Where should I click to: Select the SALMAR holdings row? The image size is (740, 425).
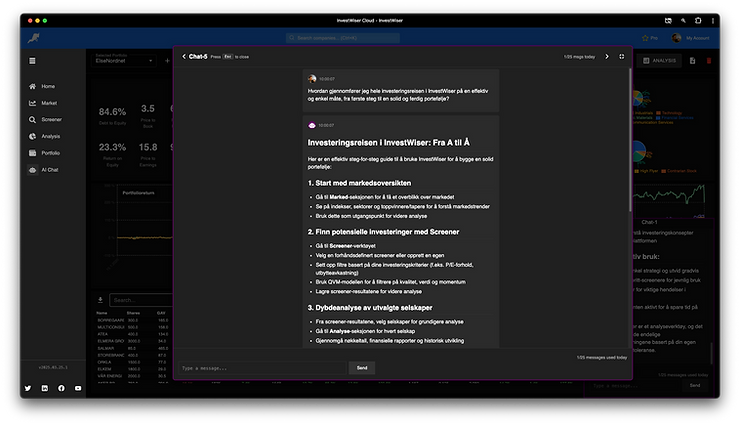134,348
